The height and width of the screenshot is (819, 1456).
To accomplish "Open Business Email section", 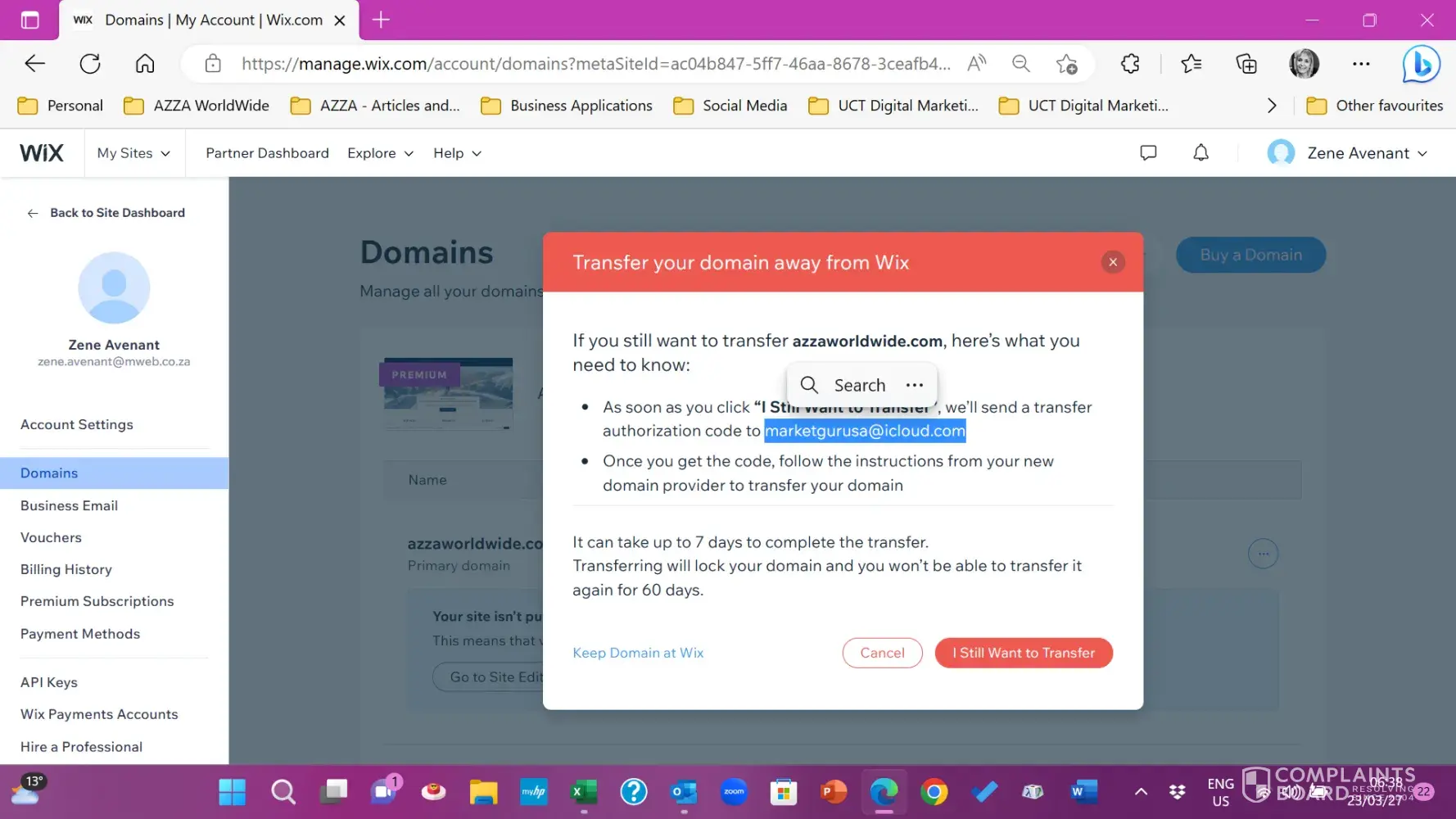I will coord(70,506).
